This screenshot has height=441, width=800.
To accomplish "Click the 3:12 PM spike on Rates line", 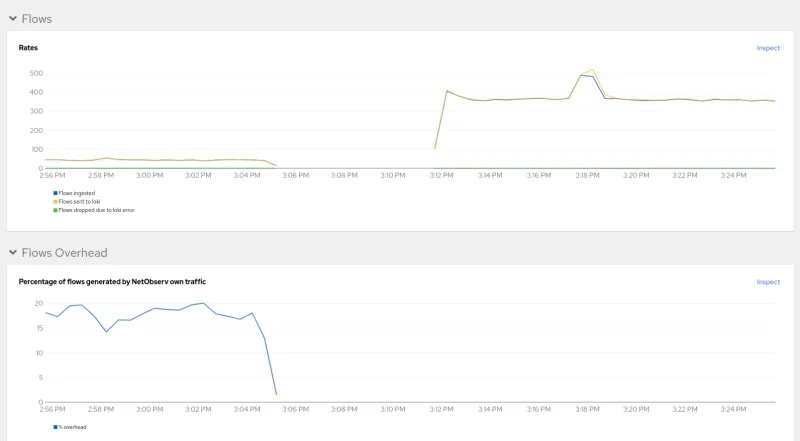I will [447, 91].
